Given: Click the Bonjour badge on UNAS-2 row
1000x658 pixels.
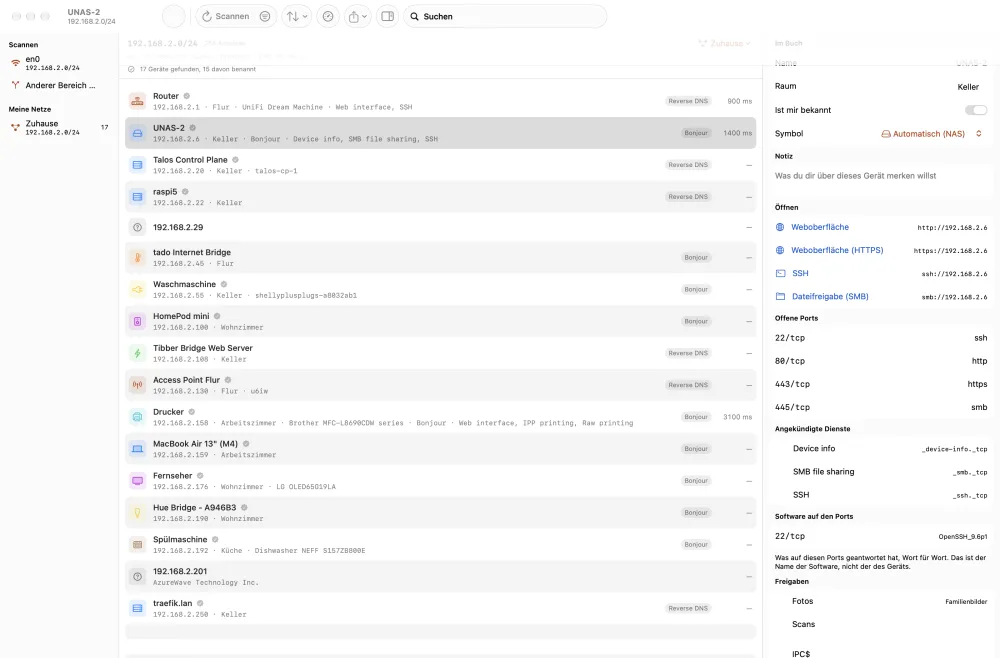Looking at the screenshot, I should tap(696, 133).
